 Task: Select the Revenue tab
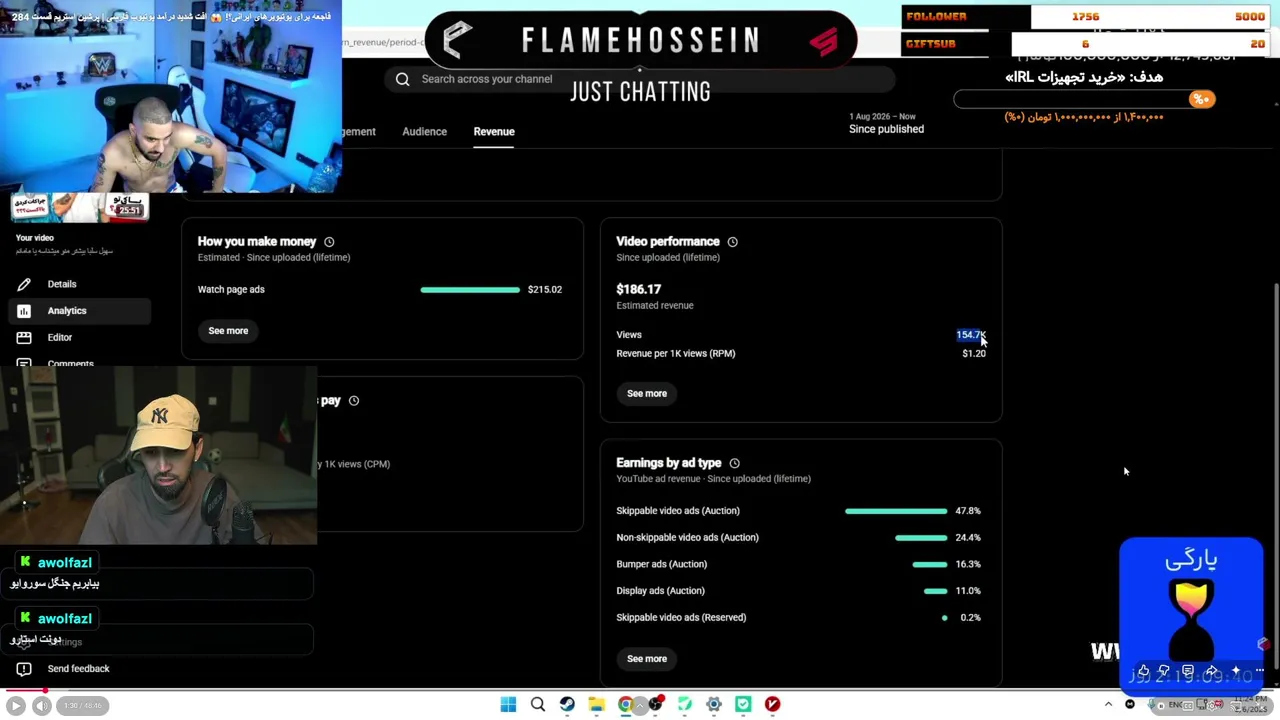coord(494,131)
